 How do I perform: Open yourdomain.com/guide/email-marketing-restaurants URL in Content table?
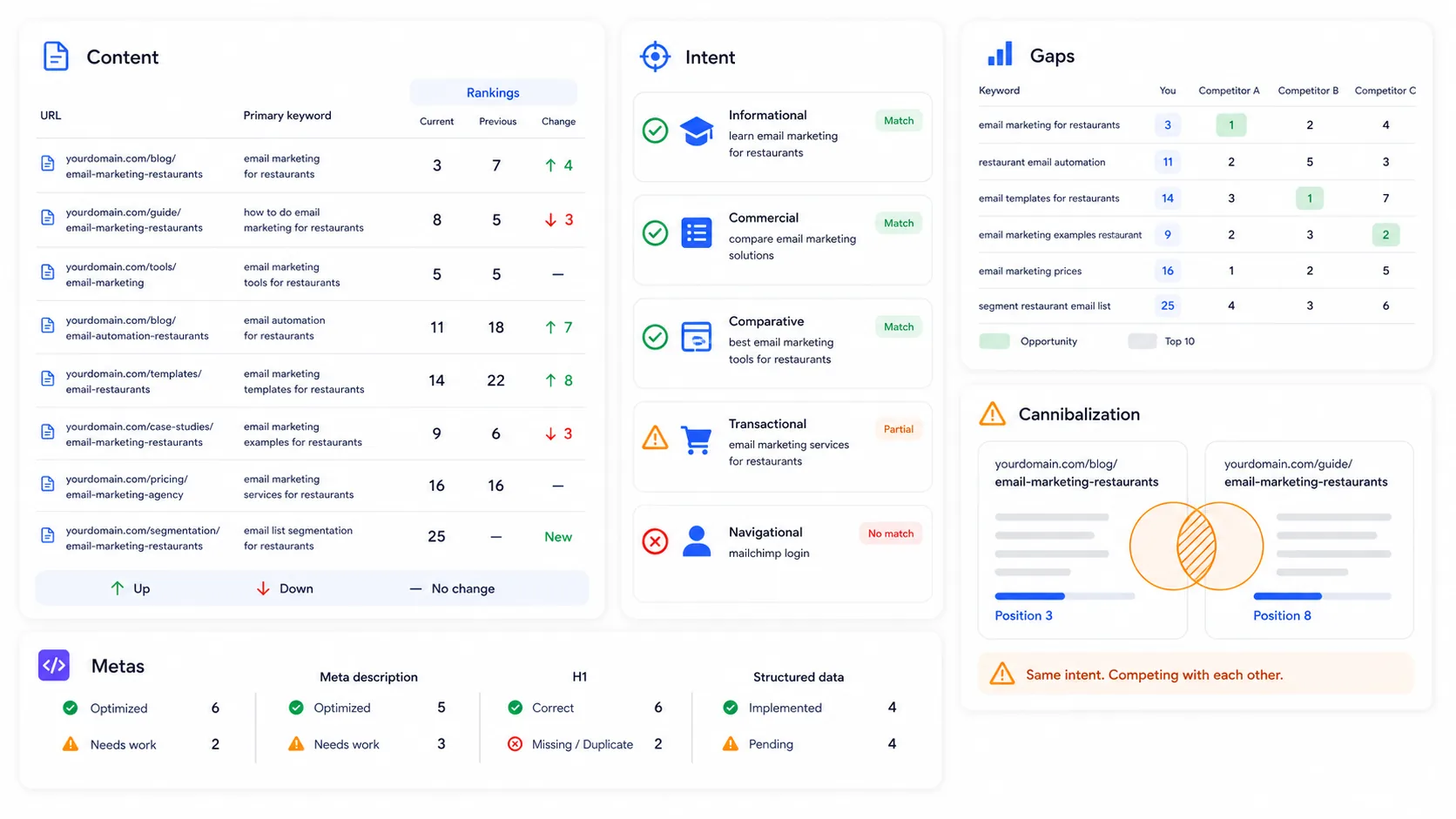pos(134,219)
